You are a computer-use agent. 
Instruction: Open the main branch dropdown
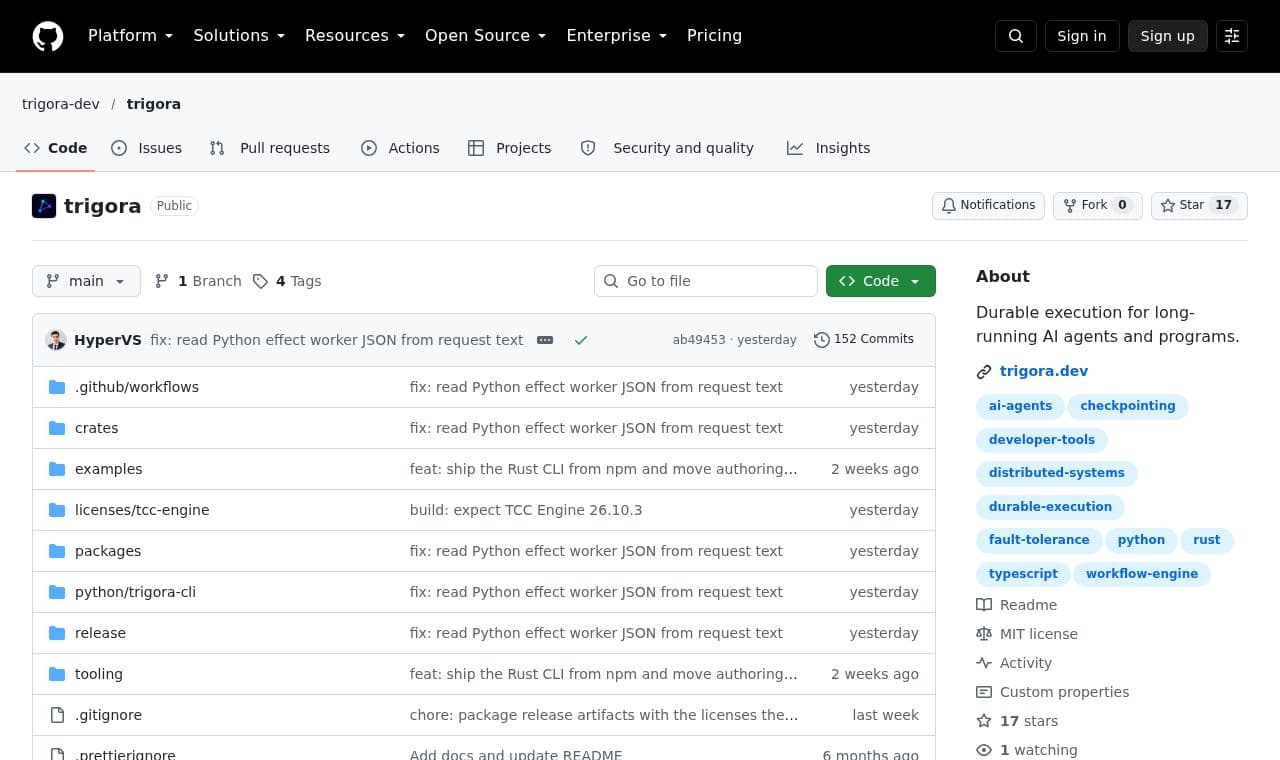coord(86,281)
